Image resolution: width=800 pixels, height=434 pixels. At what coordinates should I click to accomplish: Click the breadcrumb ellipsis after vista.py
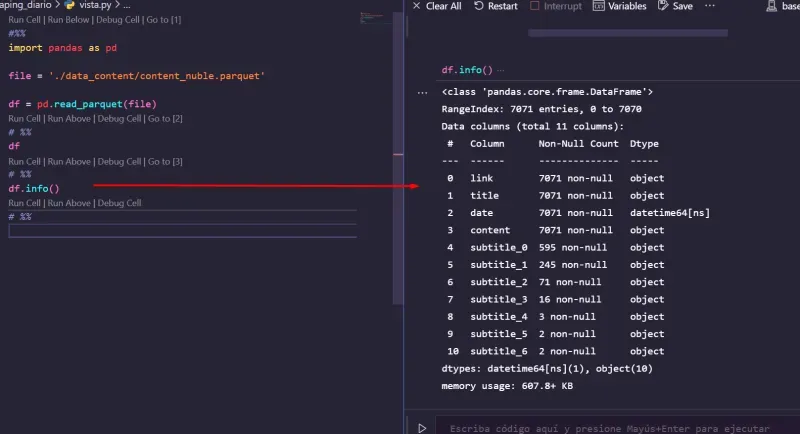pyautogui.click(x=127, y=5)
